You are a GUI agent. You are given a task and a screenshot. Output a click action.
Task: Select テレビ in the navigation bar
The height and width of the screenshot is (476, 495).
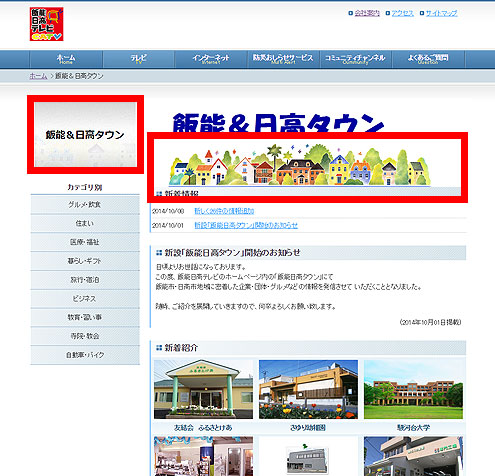pos(138,59)
